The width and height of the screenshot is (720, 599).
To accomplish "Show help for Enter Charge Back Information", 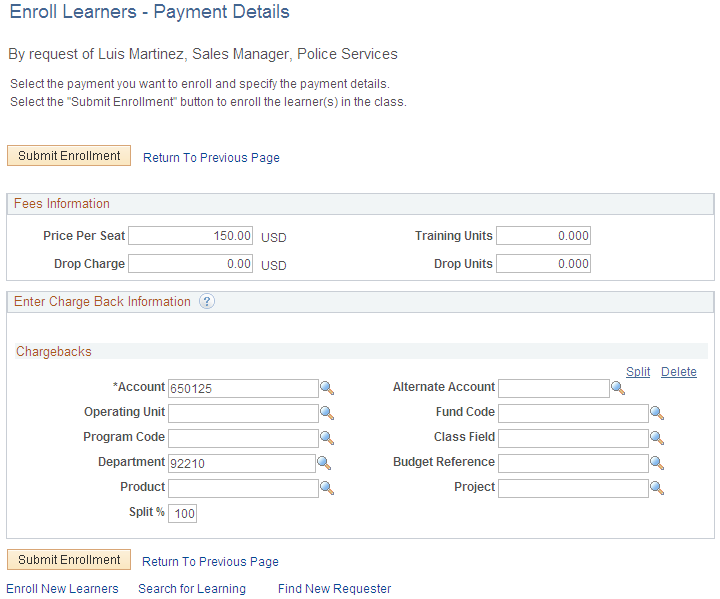I will [207, 302].
